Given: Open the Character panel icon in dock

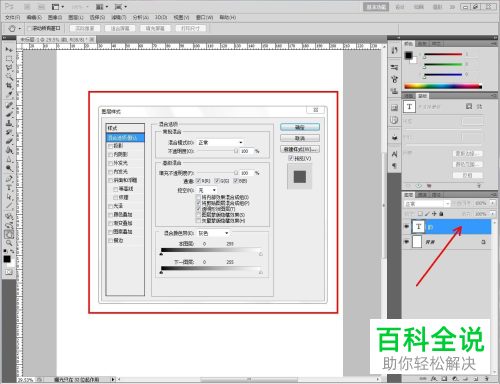Looking at the screenshot, I should click(395, 154).
